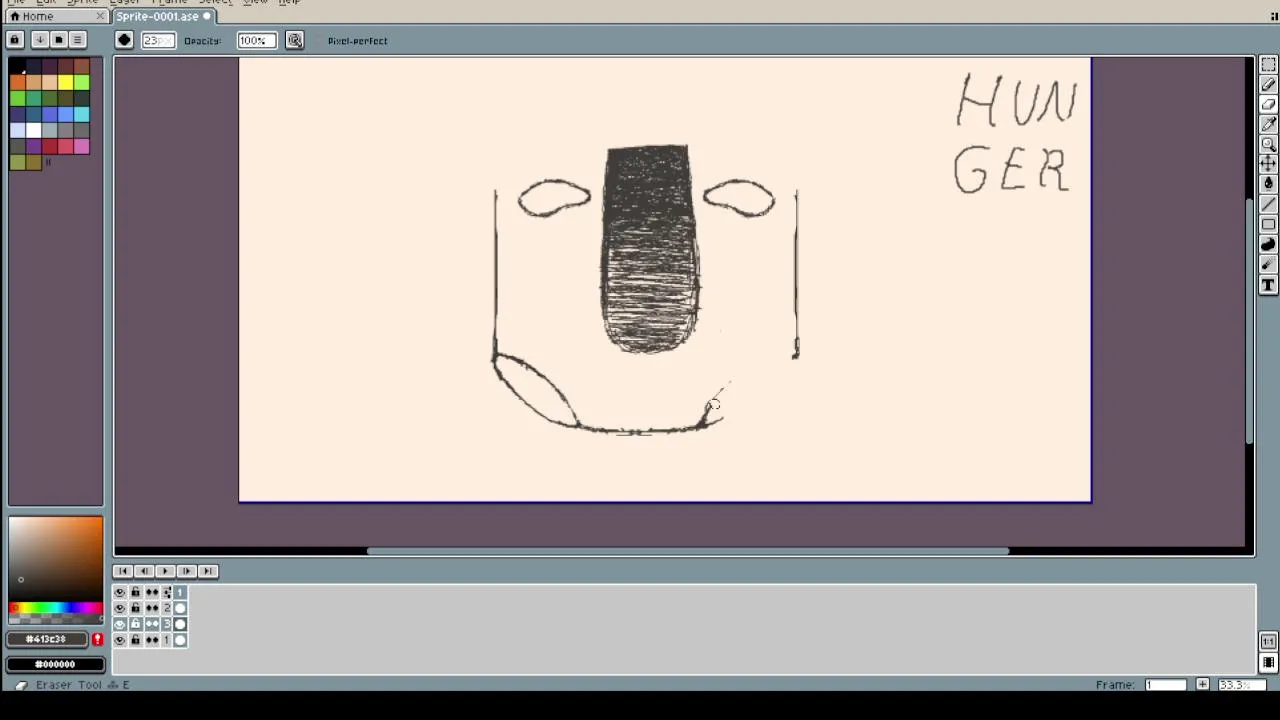Image resolution: width=1280 pixels, height=720 pixels.
Task: Toggle visibility eye of layer 3
Action: click(x=120, y=624)
